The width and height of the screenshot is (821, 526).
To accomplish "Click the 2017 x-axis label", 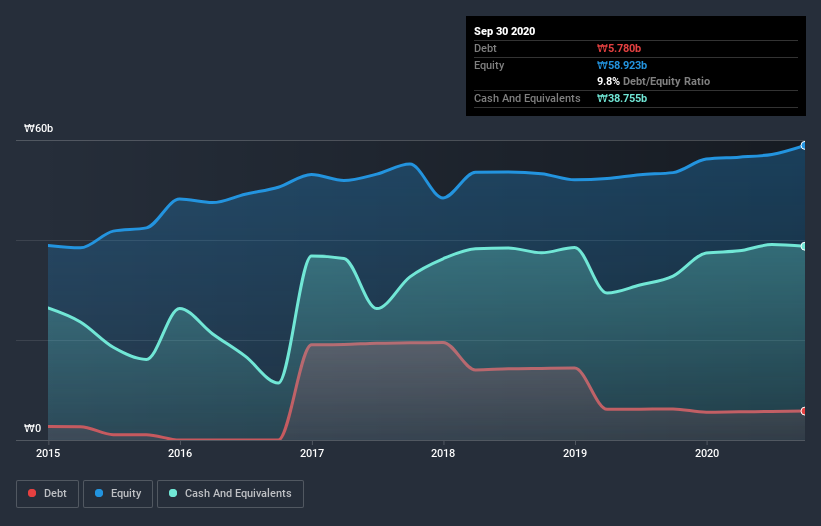I will pos(312,453).
